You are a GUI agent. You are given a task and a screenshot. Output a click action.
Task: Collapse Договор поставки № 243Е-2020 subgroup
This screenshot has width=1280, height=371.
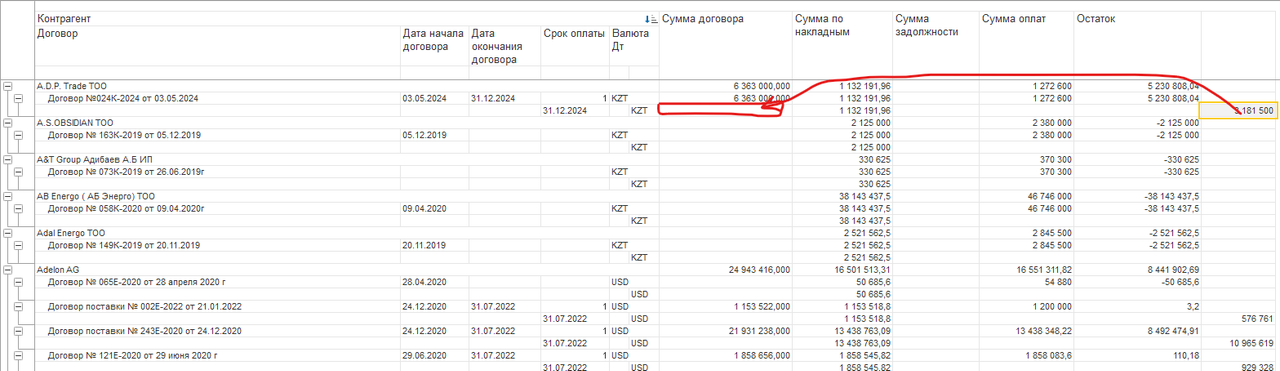tap(19, 330)
